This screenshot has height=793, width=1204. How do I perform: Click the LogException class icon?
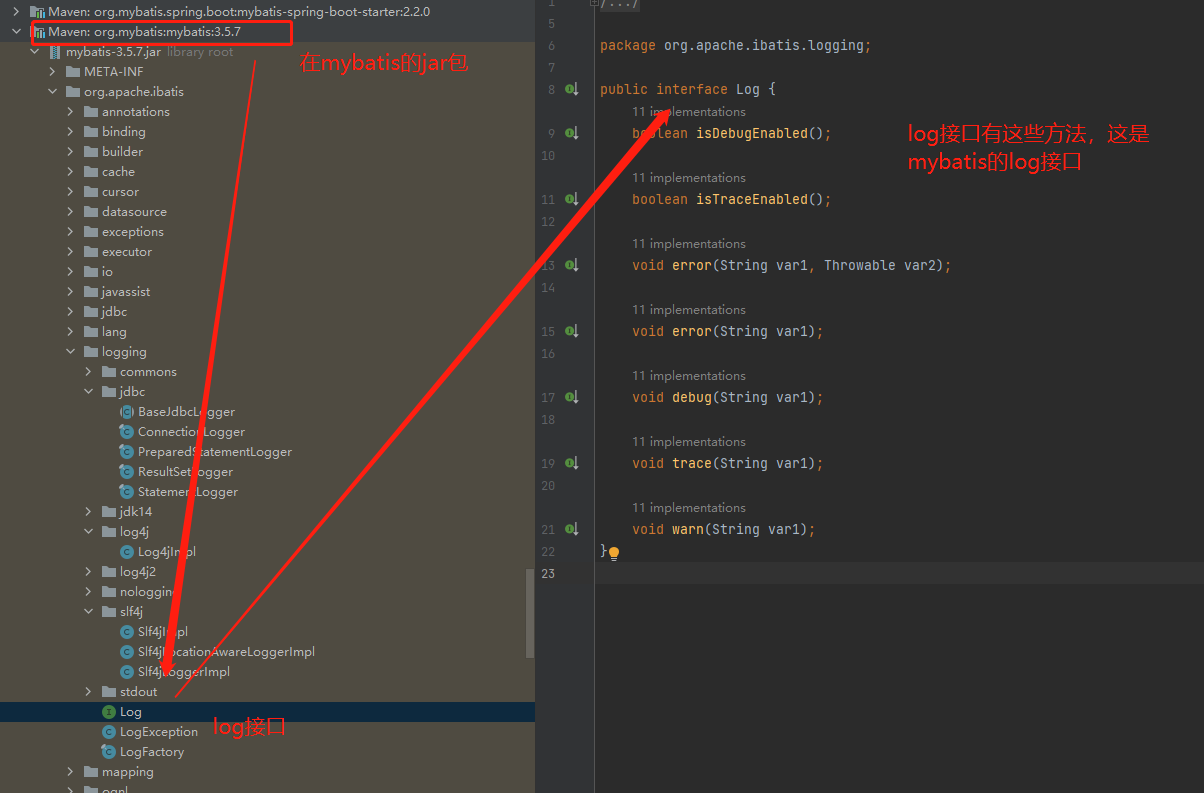[x=109, y=732]
